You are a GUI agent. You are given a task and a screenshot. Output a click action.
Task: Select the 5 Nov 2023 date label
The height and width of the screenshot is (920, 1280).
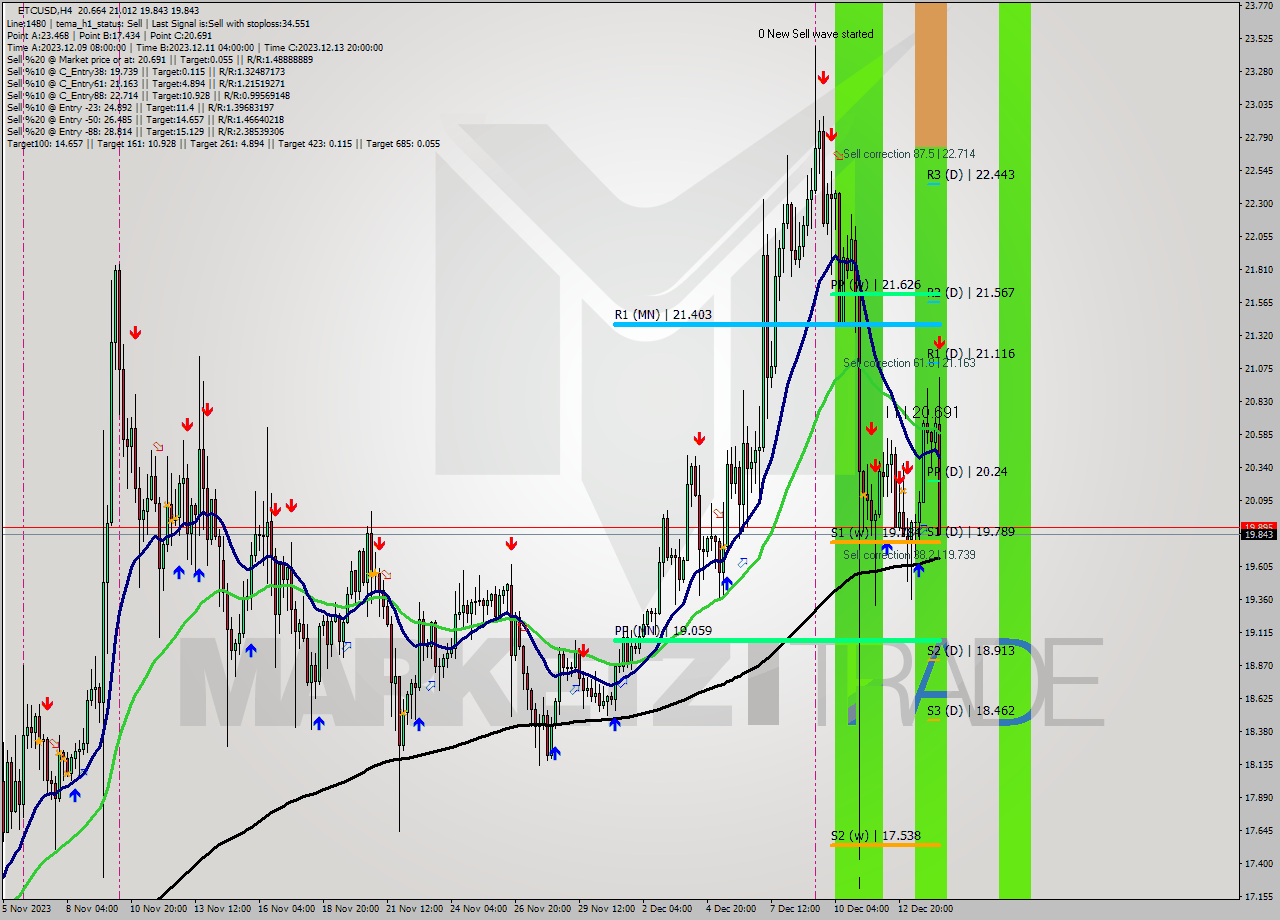tap(24, 909)
